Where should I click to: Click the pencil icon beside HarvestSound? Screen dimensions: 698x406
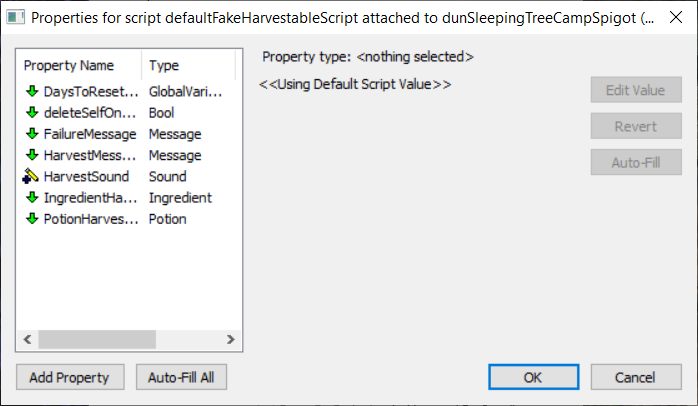(31, 176)
